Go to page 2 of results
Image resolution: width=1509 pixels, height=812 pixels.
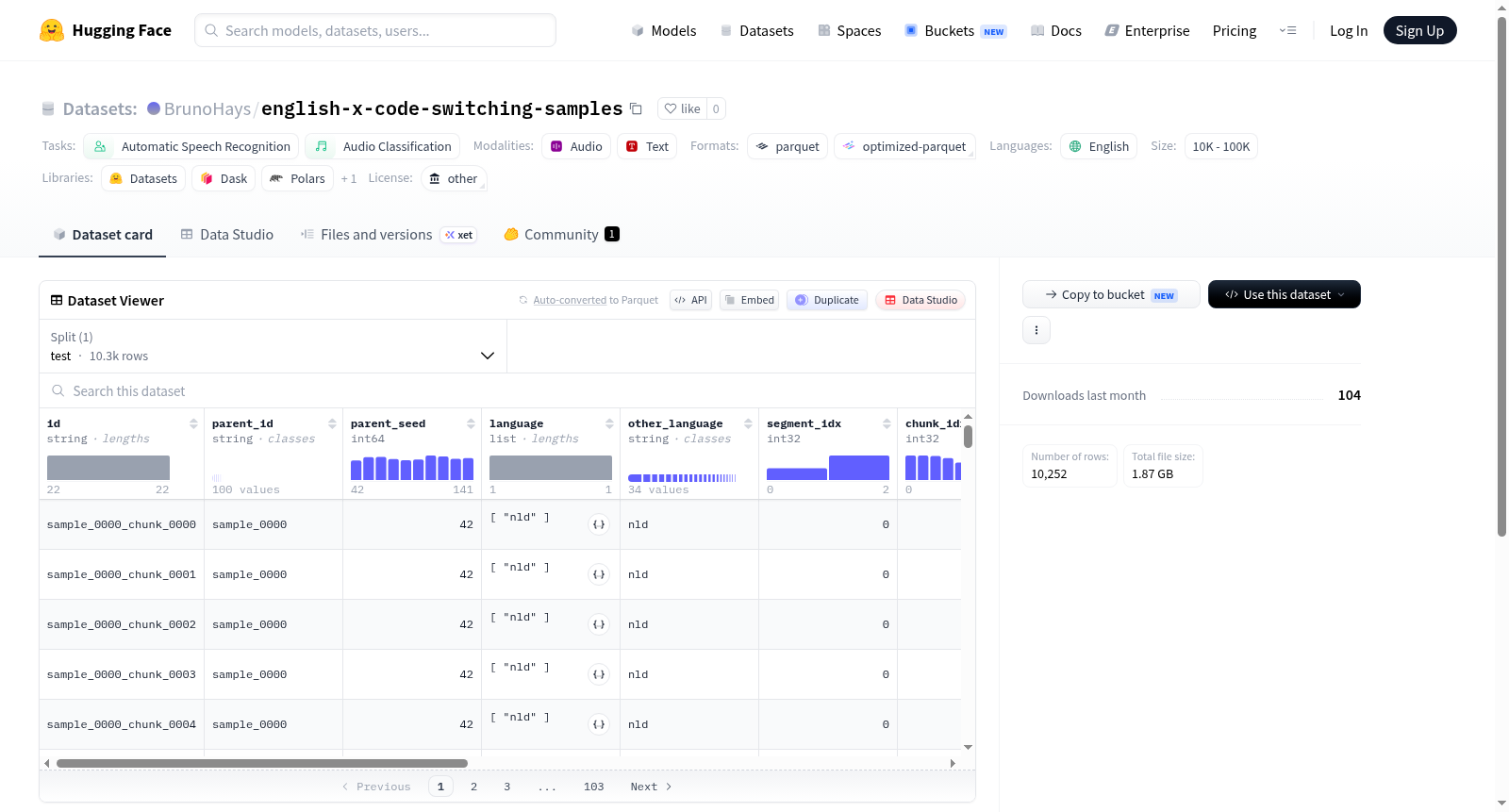(473, 787)
